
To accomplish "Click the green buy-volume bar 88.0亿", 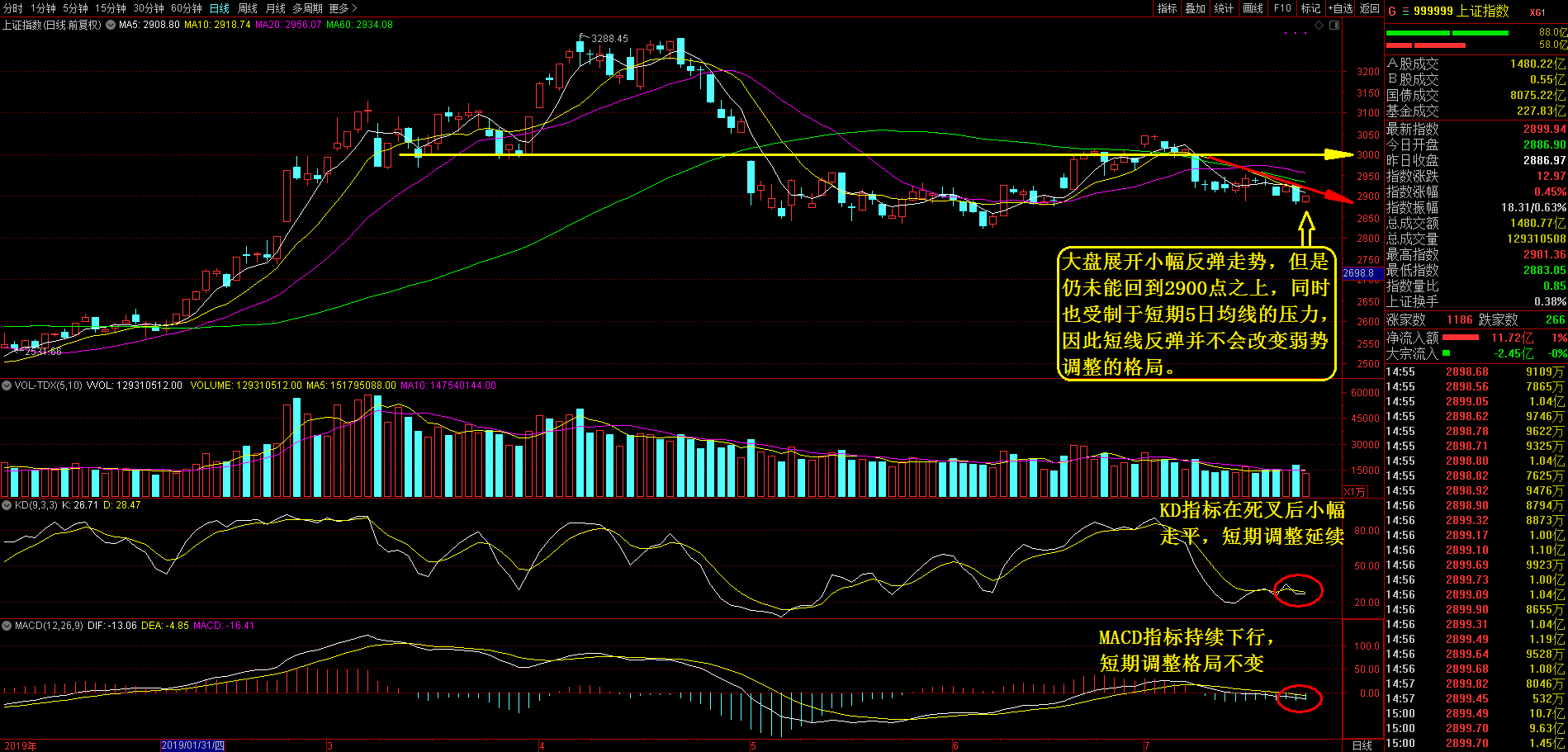I will 1447,33.
